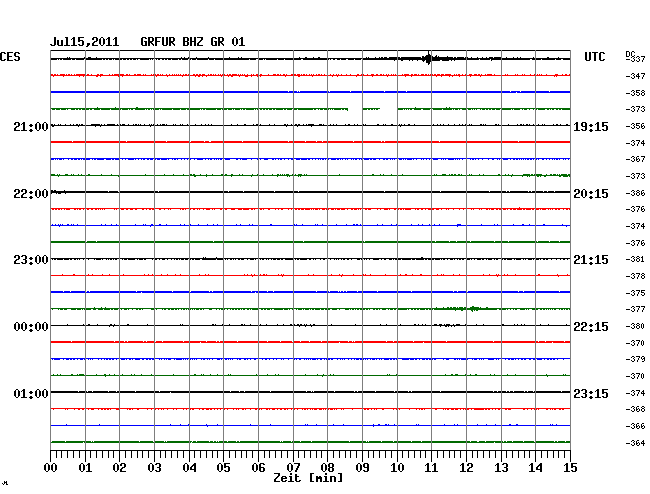Click the DC value "-356" beside 19:15
The width and height of the screenshot is (650, 494).
click(635, 126)
